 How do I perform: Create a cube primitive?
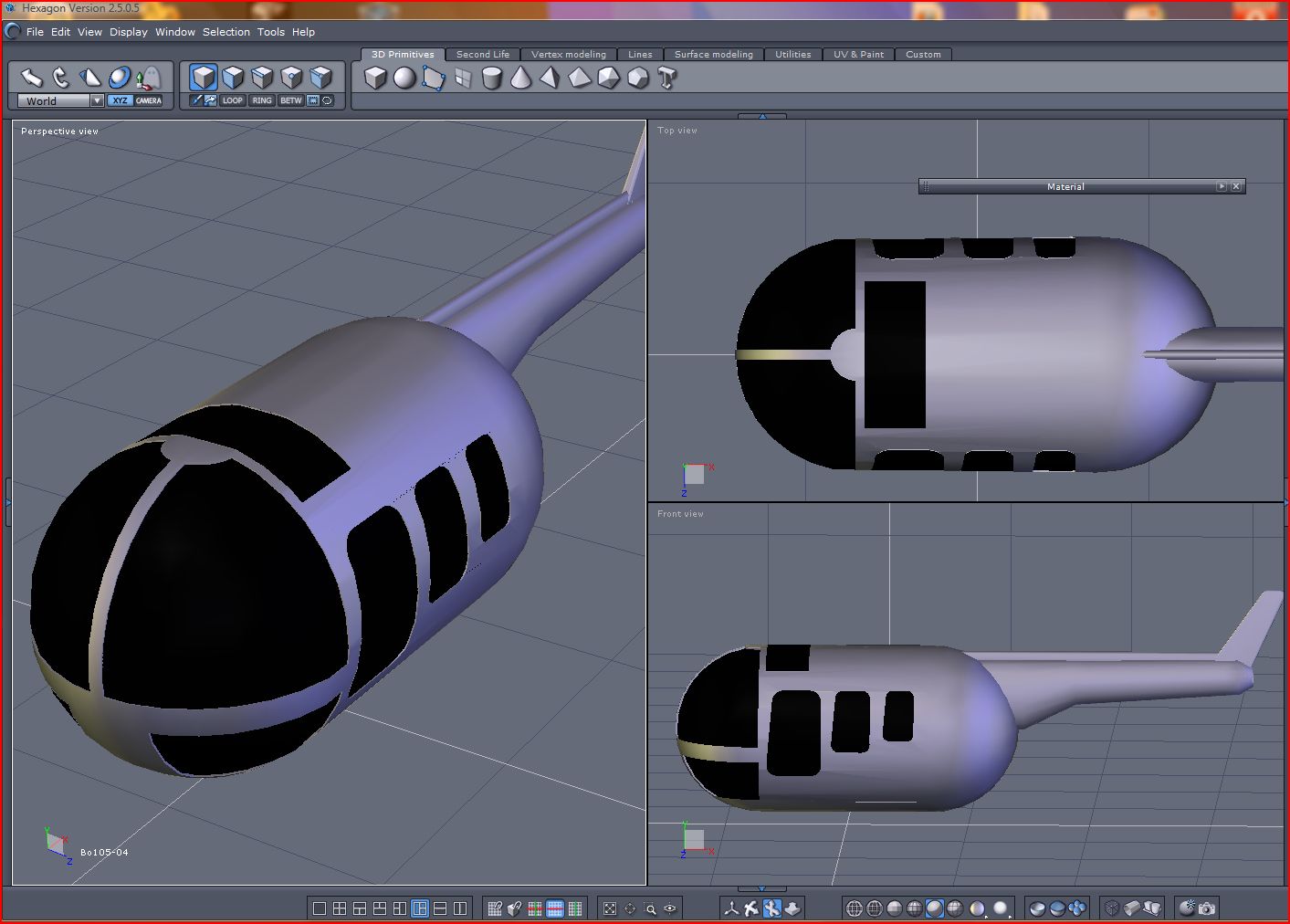[375, 79]
